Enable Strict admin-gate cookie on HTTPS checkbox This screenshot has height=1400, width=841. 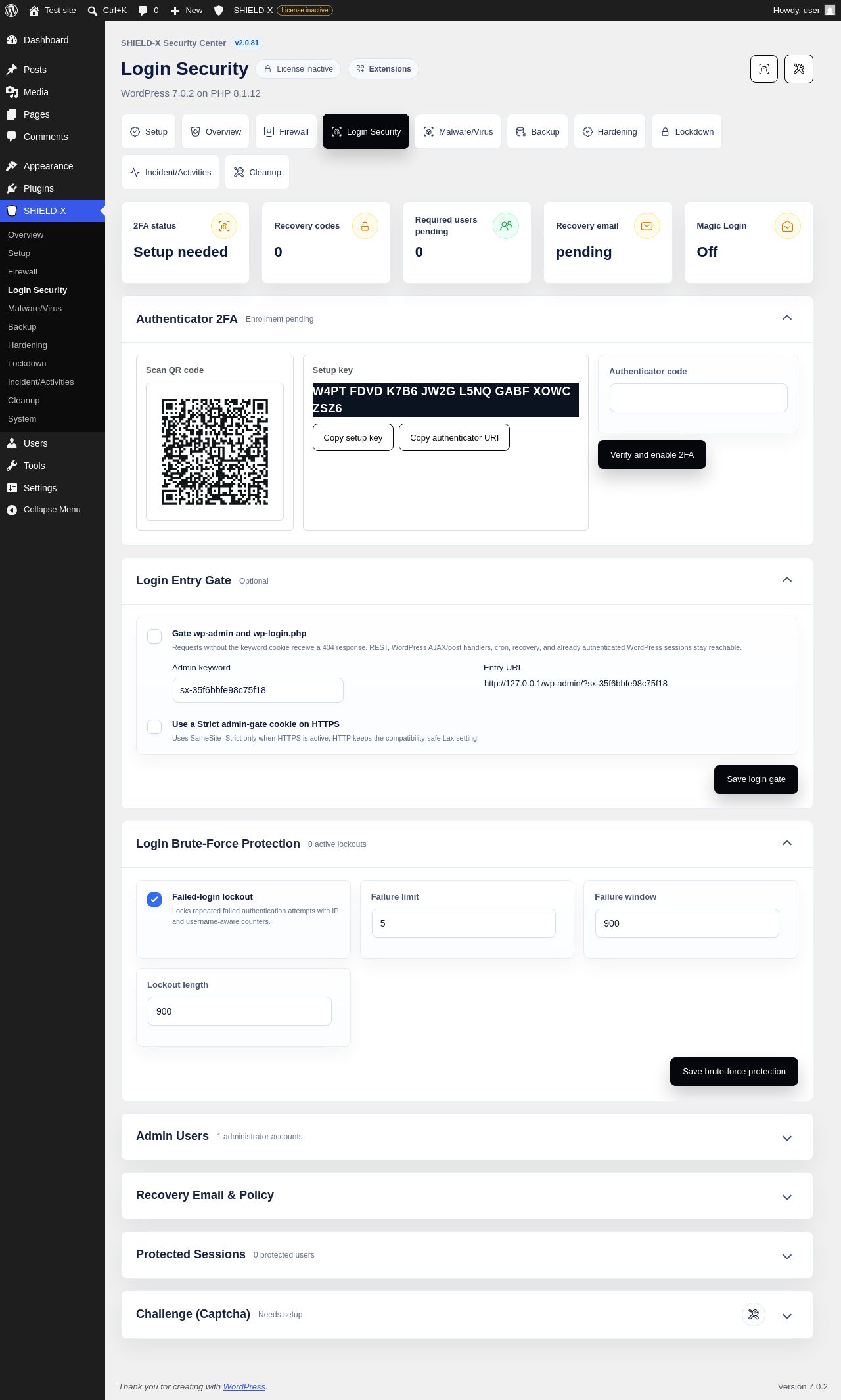click(x=154, y=727)
